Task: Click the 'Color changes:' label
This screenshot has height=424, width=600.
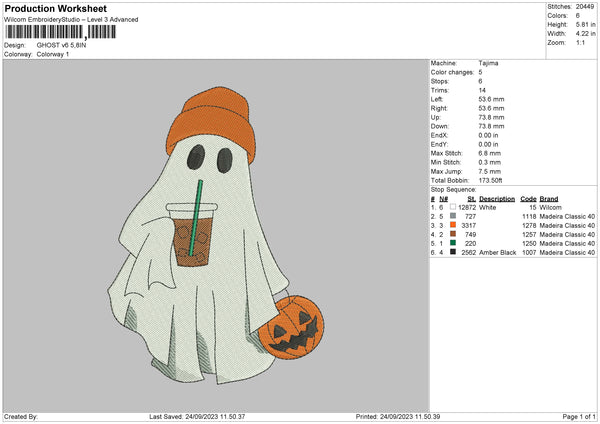Action: [452, 72]
